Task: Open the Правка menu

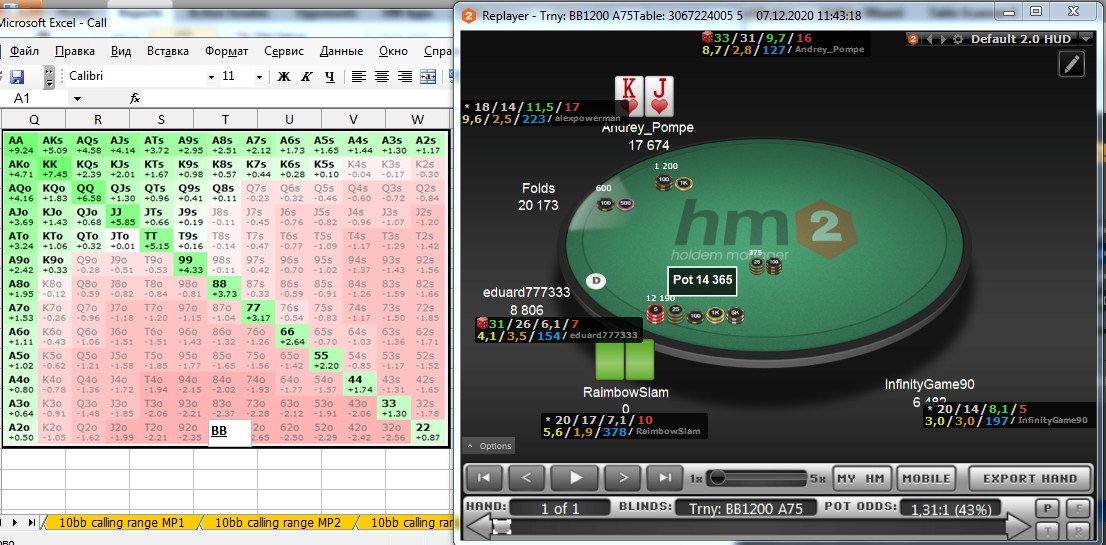Action: coord(75,51)
